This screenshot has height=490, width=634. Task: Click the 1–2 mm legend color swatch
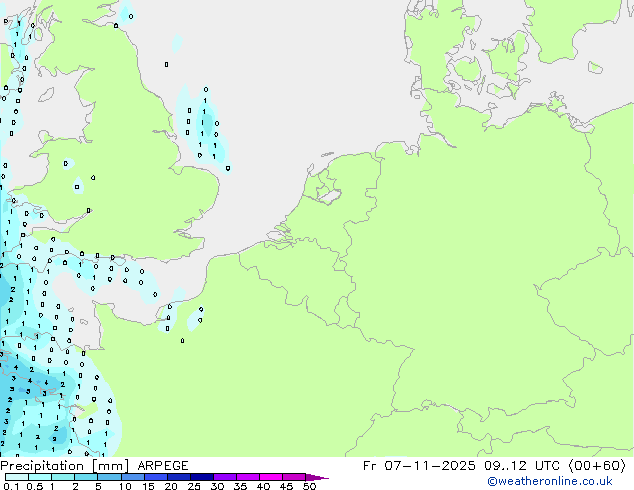tap(63, 477)
